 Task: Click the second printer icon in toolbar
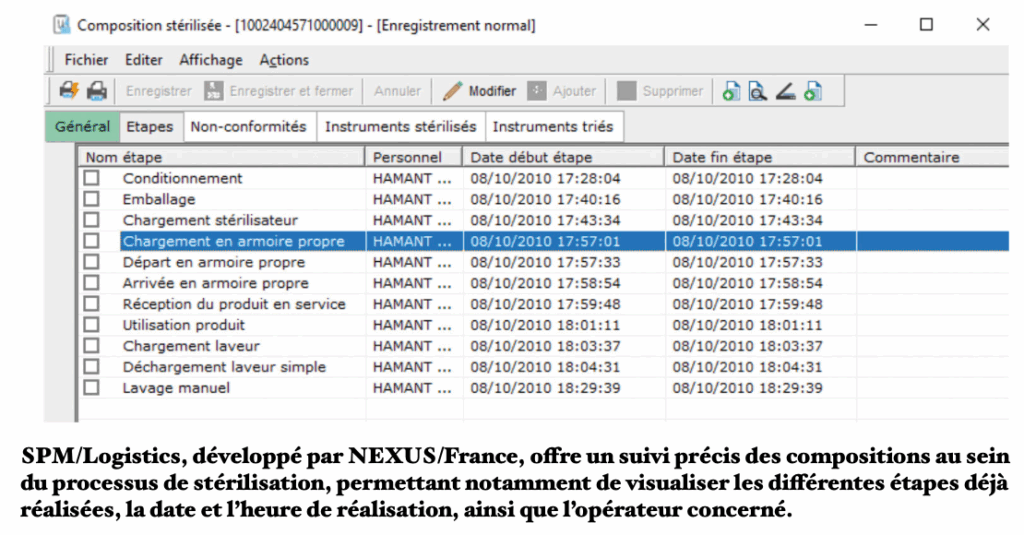click(96, 91)
